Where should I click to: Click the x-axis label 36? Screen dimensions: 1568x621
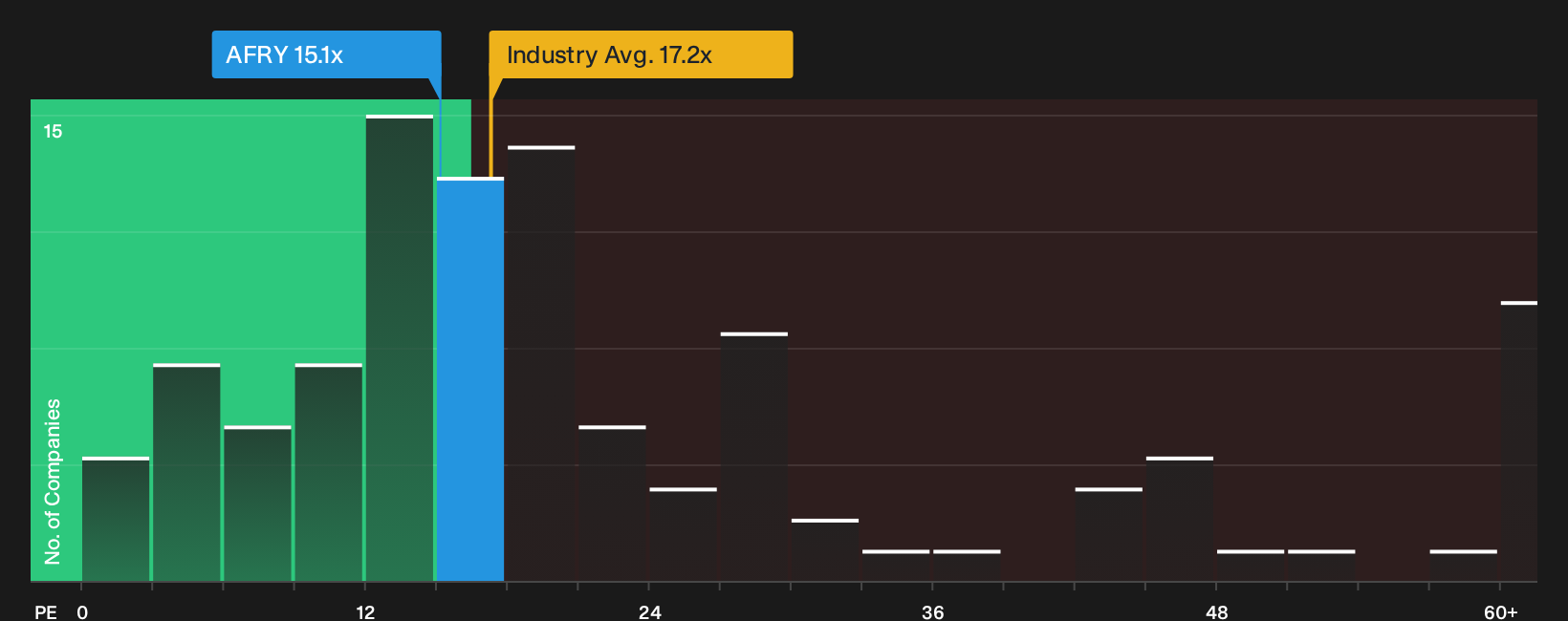(933, 611)
